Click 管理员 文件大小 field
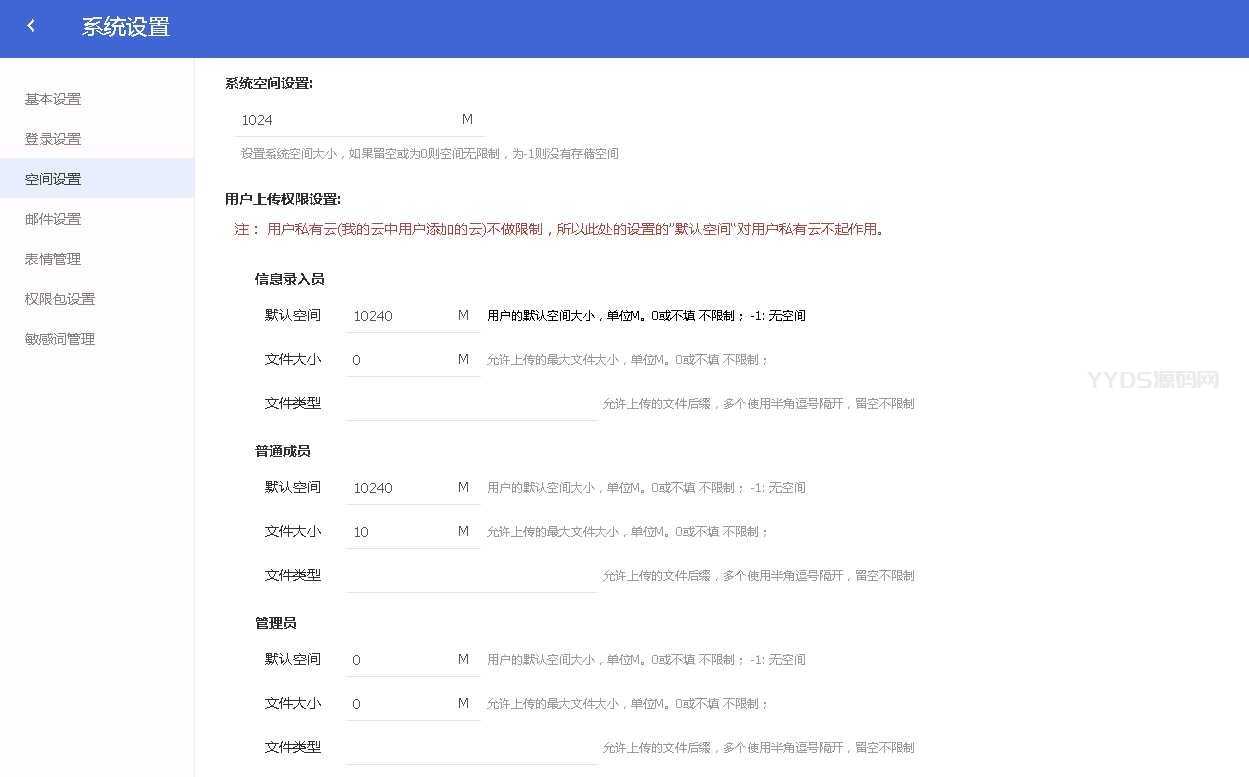1249x777 pixels. [x=398, y=704]
